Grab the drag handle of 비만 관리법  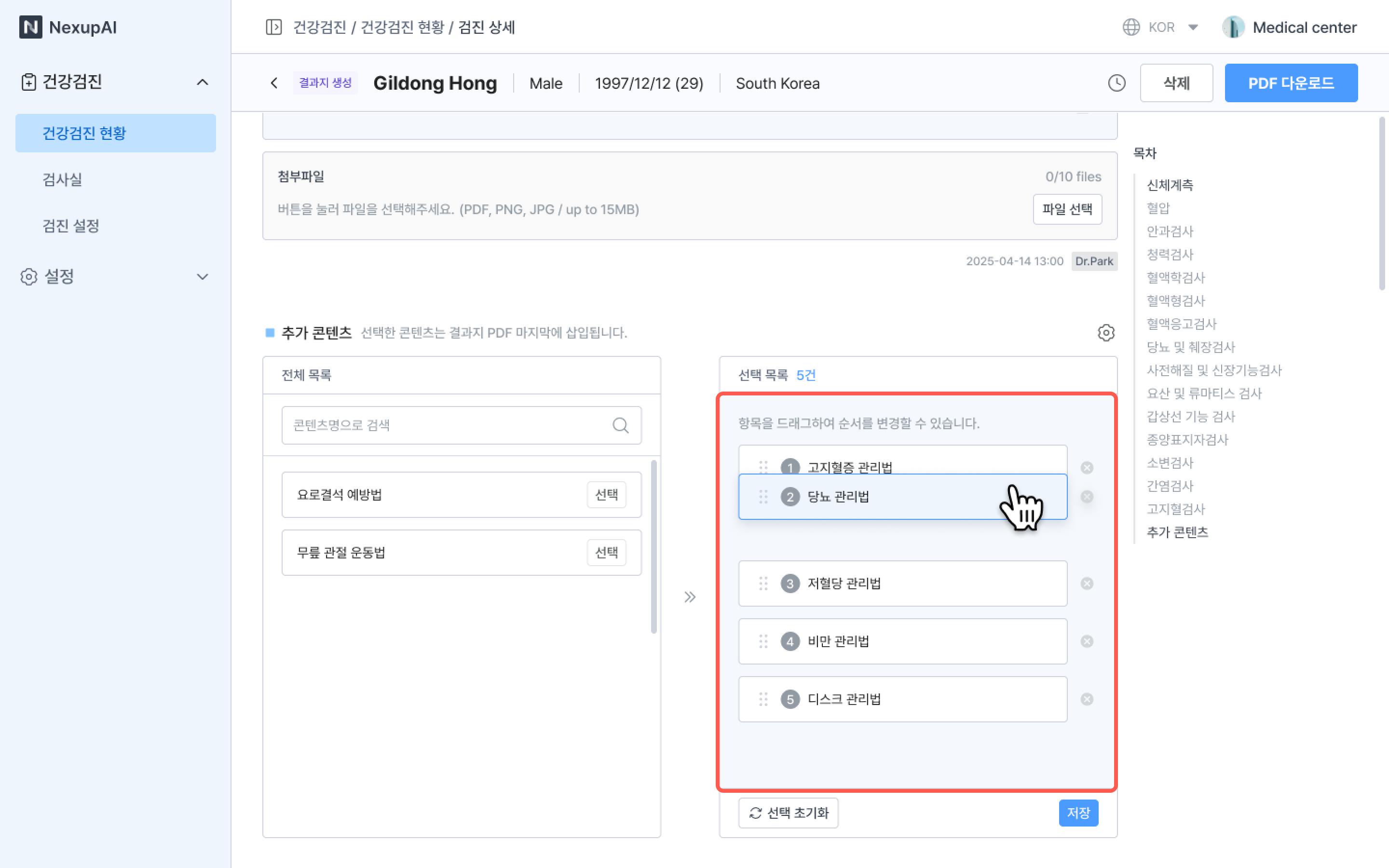[763, 641]
